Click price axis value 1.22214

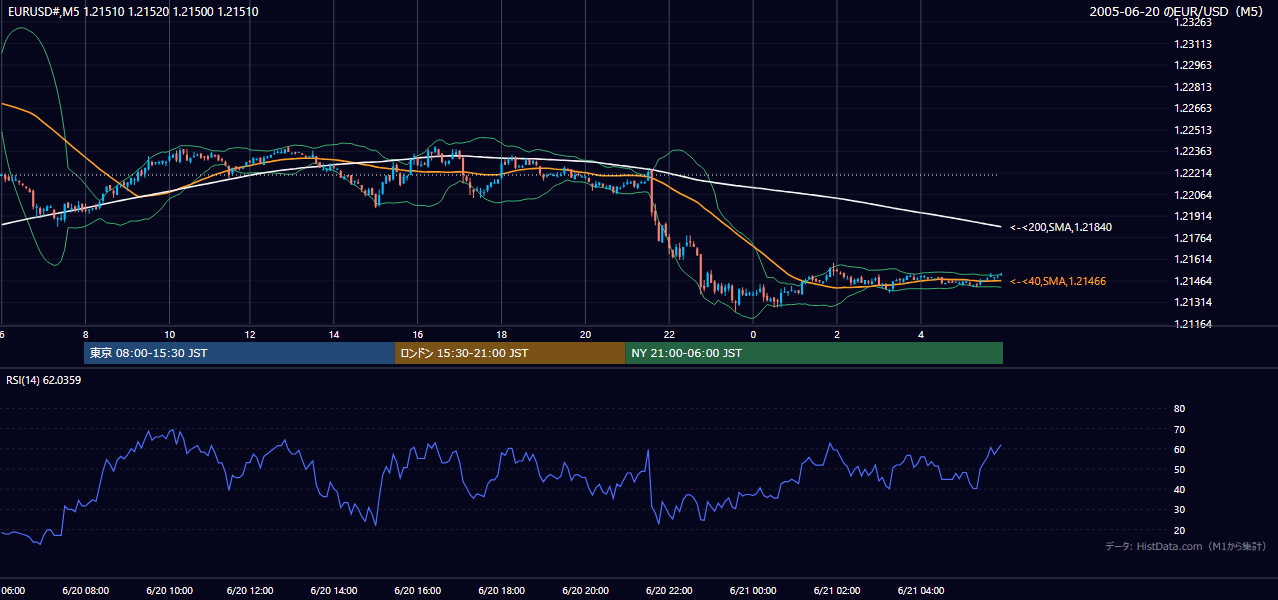(1192, 173)
